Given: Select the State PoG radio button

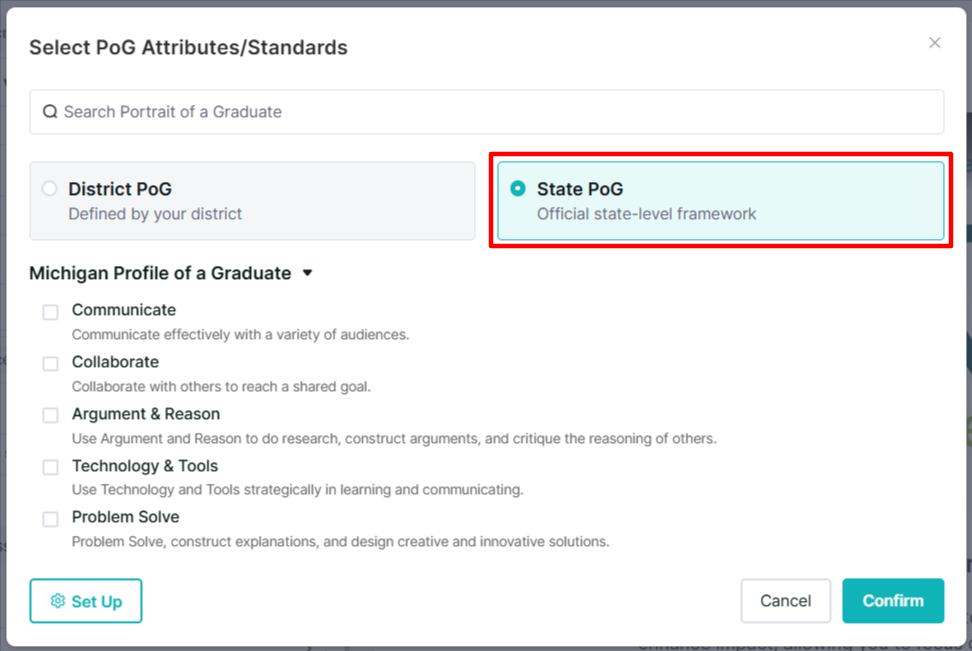Looking at the screenshot, I should tap(518, 188).
